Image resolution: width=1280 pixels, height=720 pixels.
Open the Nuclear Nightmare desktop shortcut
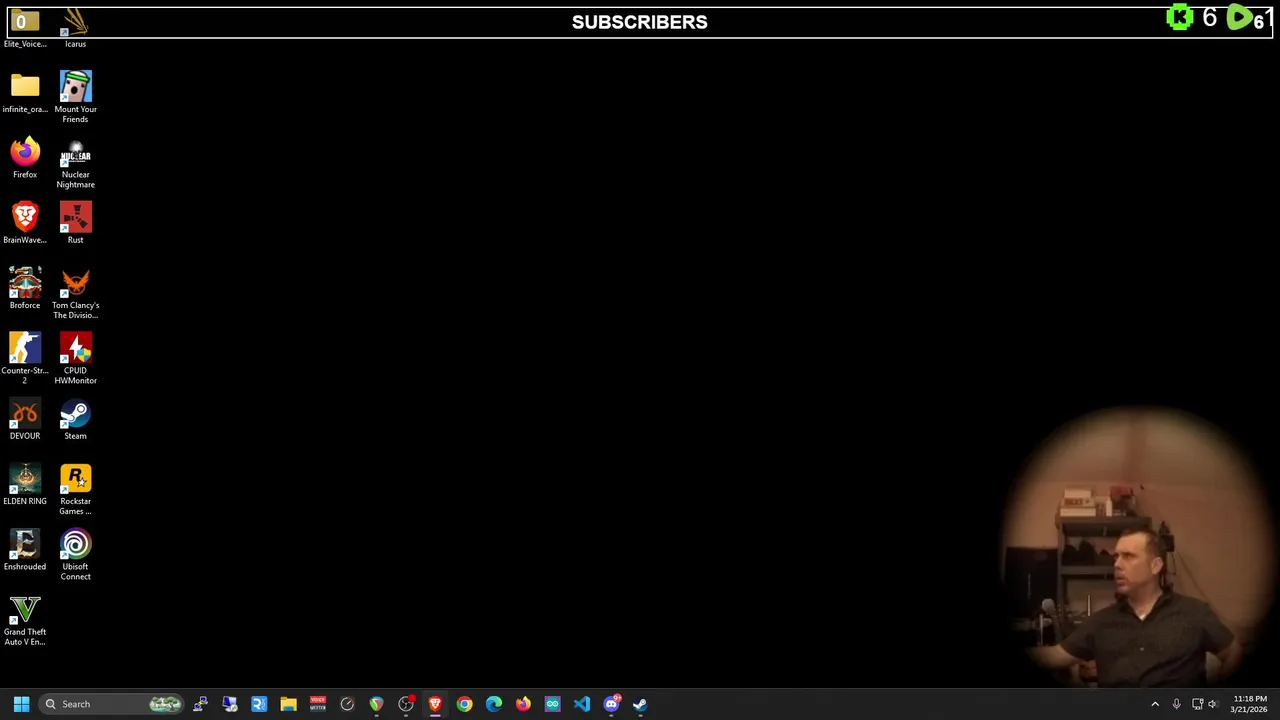pyautogui.click(x=75, y=163)
